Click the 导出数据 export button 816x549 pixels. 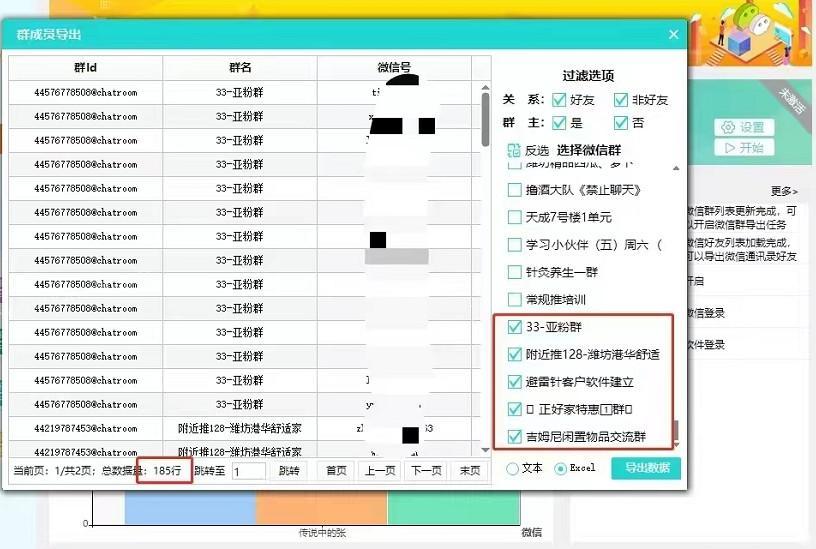pos(646,468)
